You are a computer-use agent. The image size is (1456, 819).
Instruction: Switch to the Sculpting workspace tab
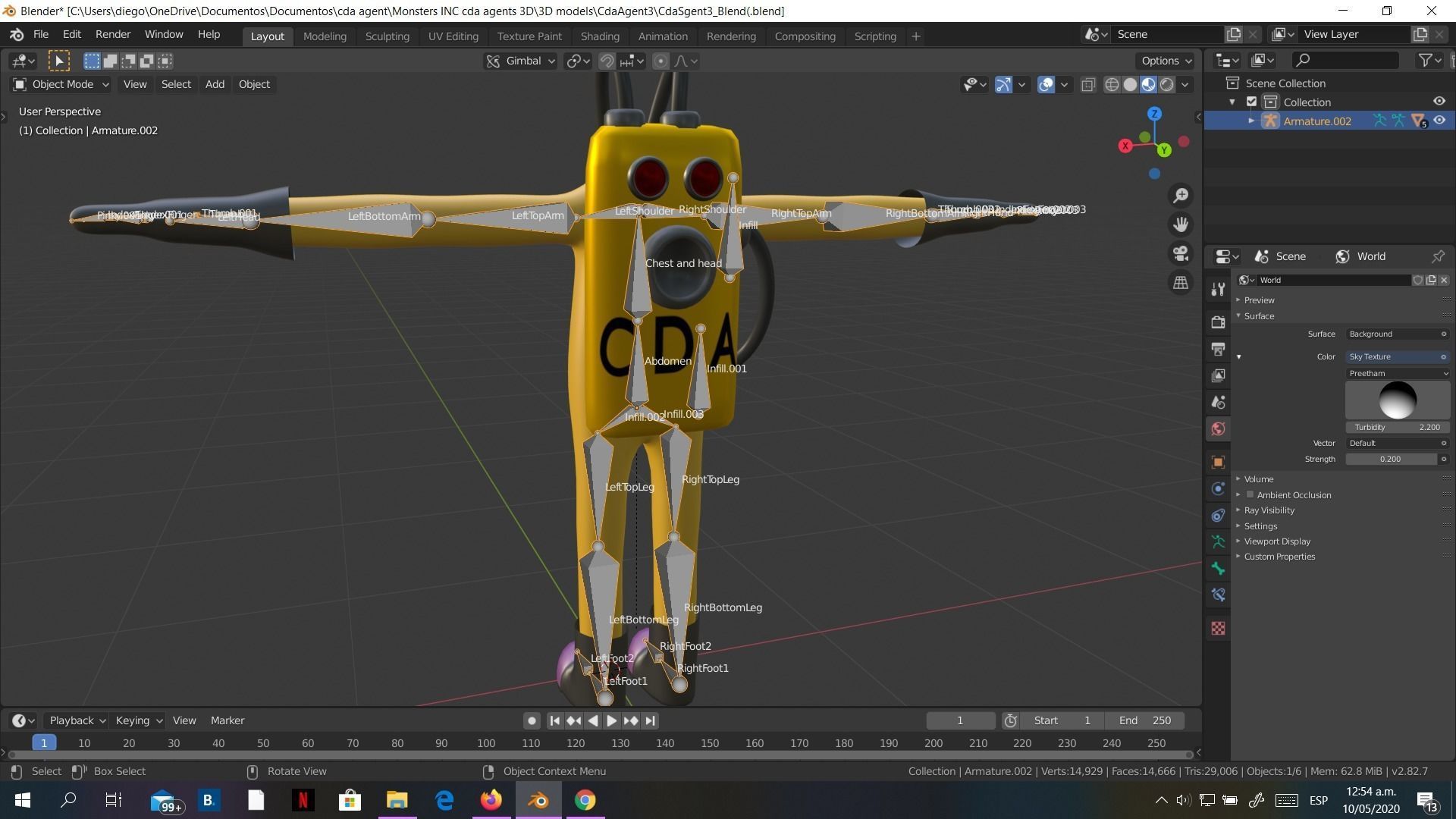click(x=387, y=36)
